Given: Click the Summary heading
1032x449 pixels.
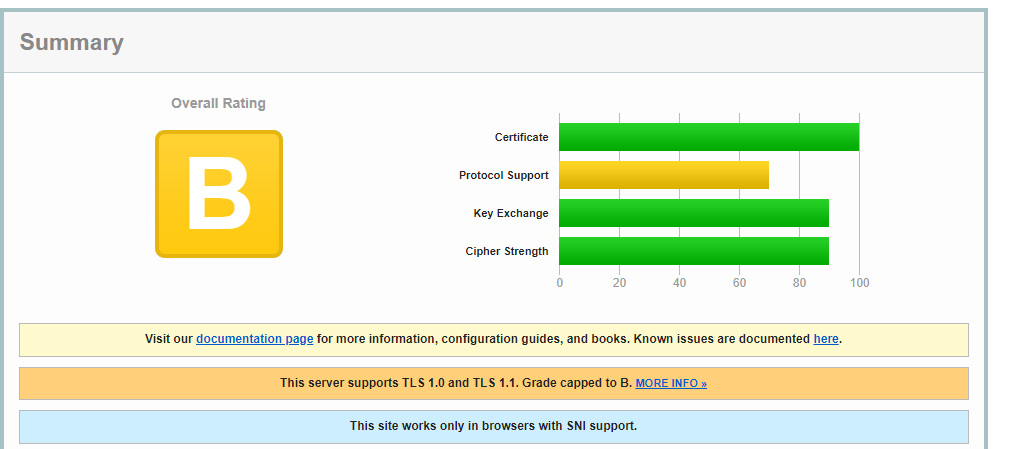Looking at the screenshot, I should [72, 42].
